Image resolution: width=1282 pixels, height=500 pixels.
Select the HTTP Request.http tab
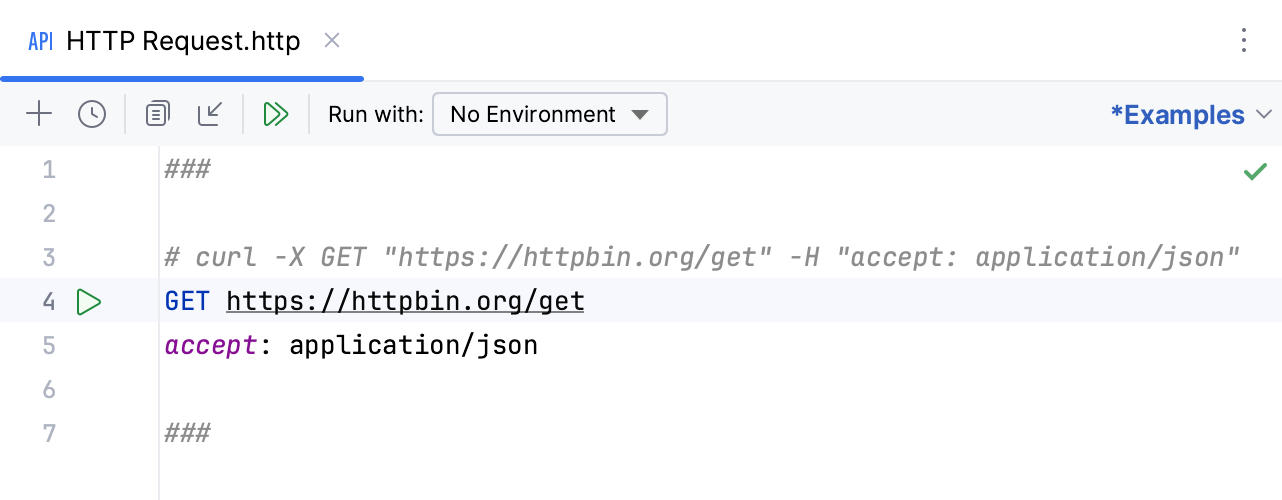pyautogui.click(x=183, y=41)
